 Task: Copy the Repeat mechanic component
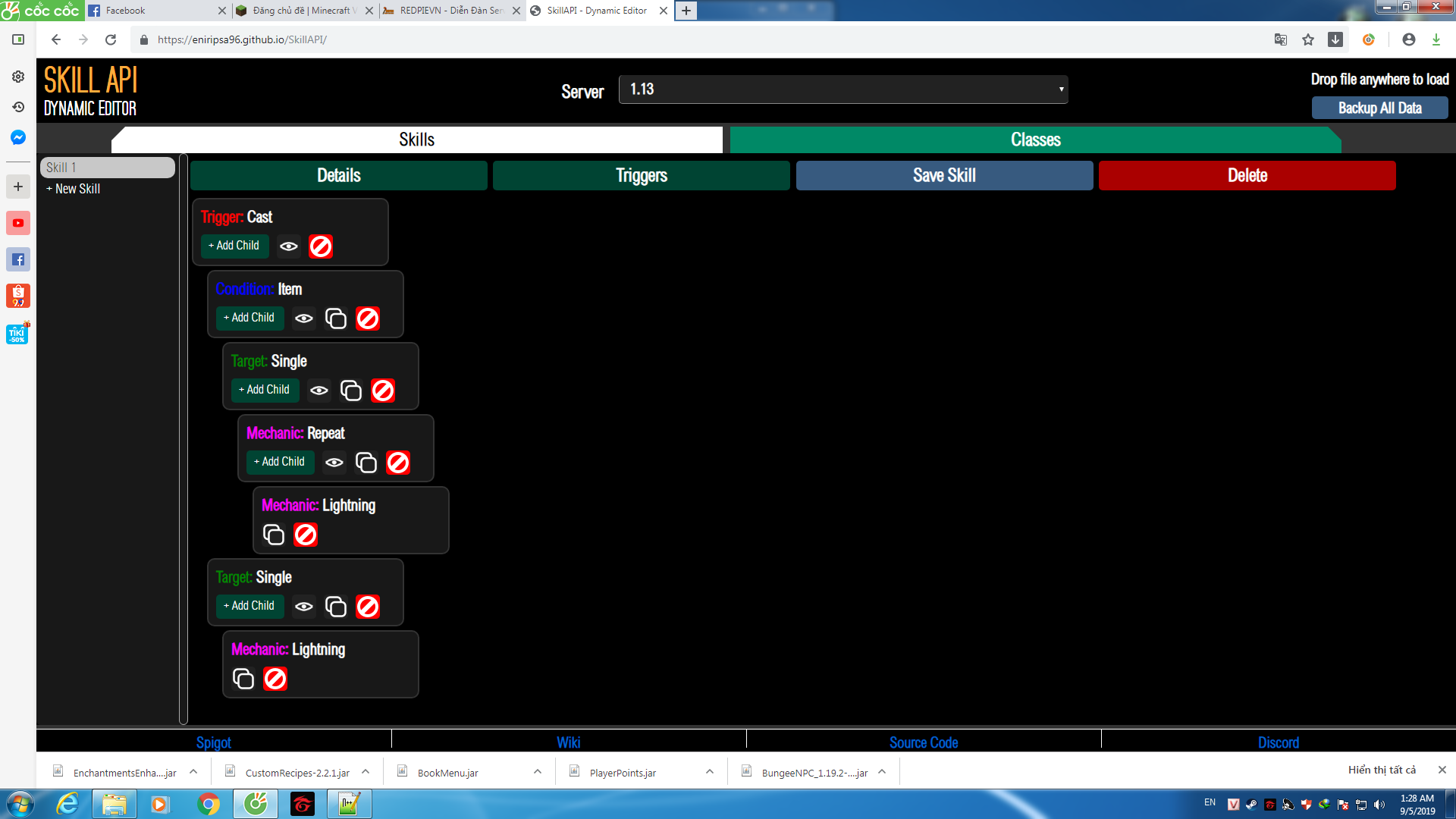(366, 463)
